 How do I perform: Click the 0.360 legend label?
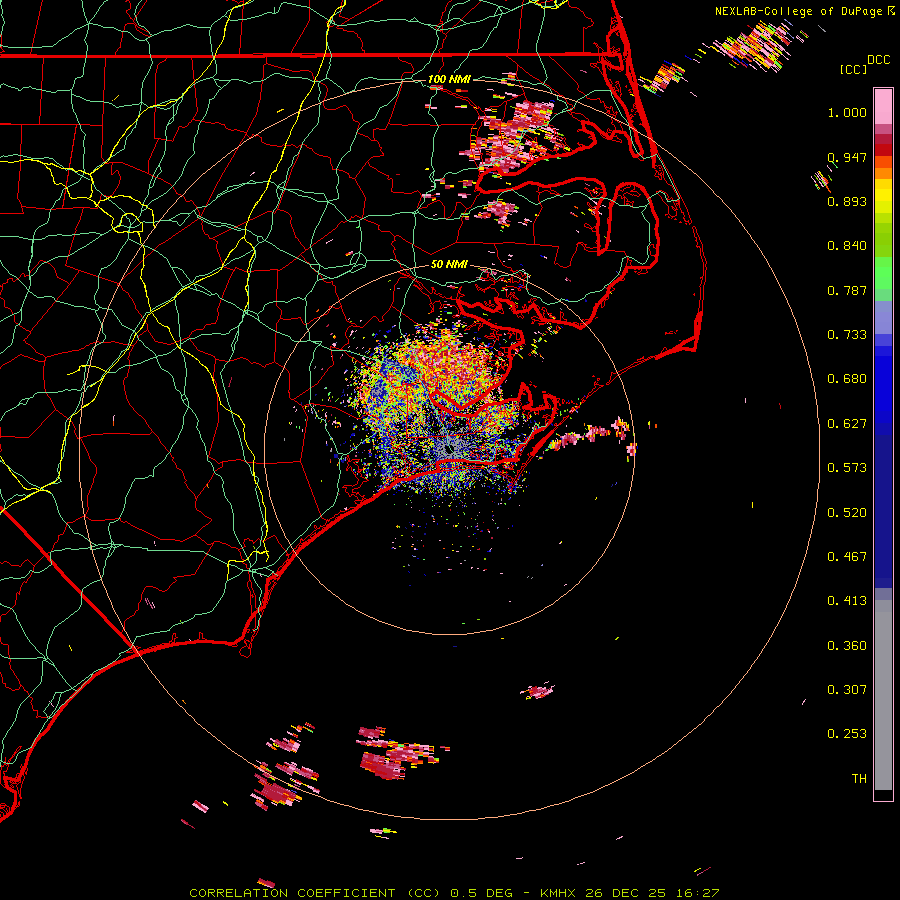point(847,646)
